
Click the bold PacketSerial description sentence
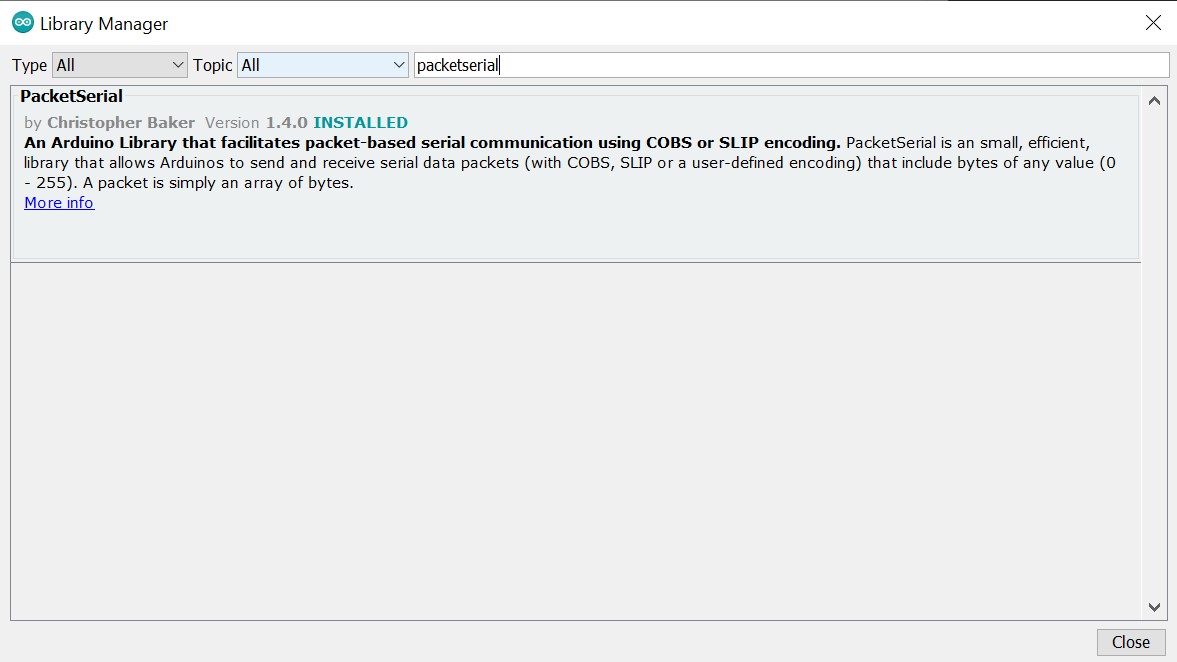coord(432,143)
